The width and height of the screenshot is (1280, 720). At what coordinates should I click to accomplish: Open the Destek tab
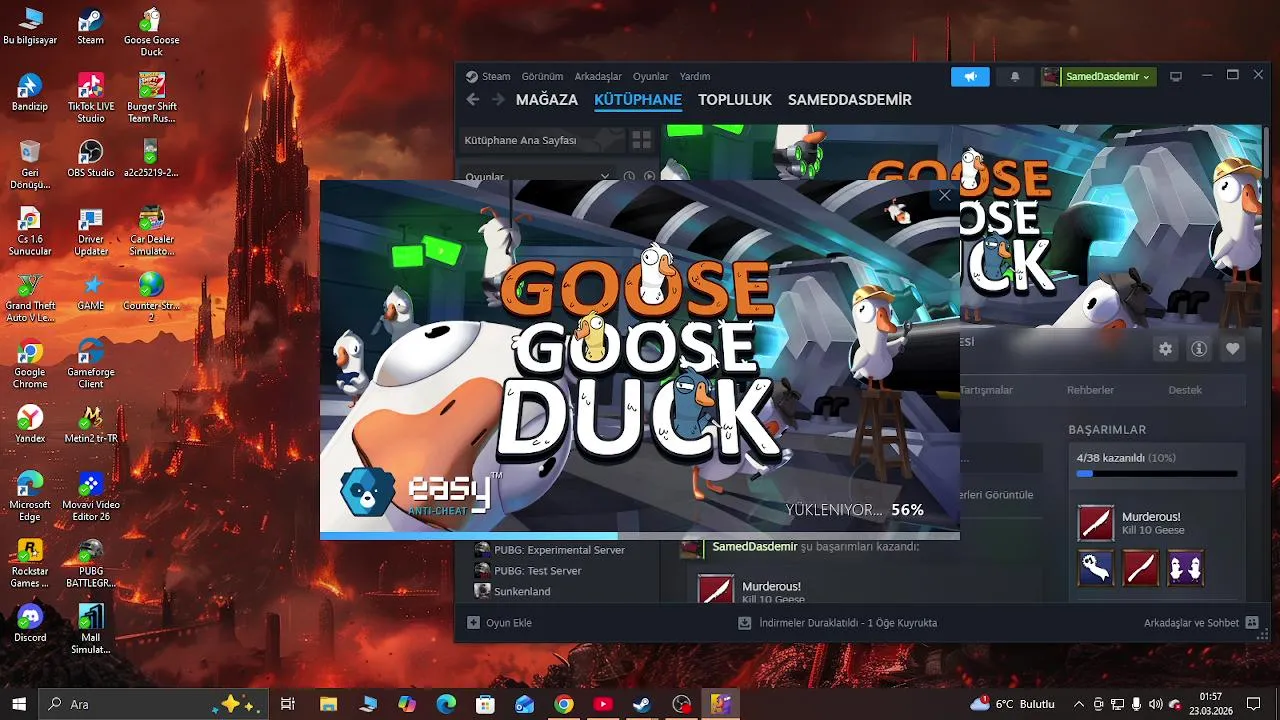pos(1185,390)
